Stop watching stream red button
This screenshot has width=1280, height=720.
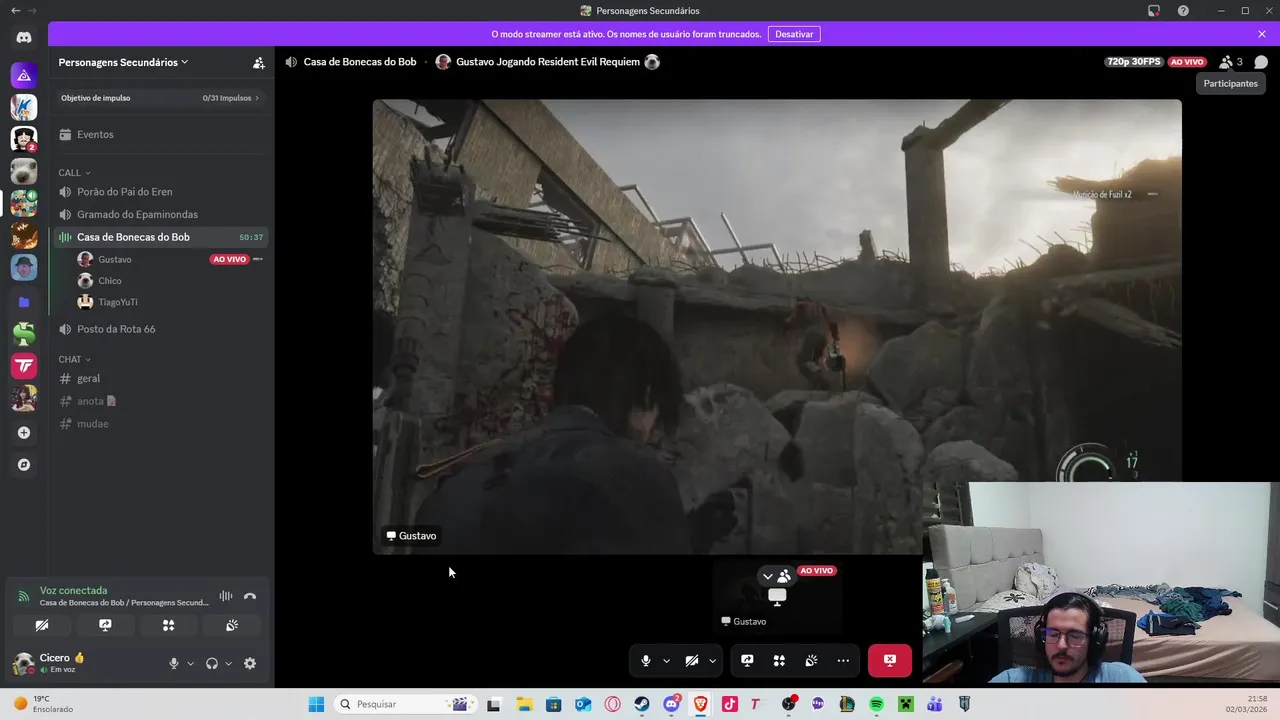890,660
